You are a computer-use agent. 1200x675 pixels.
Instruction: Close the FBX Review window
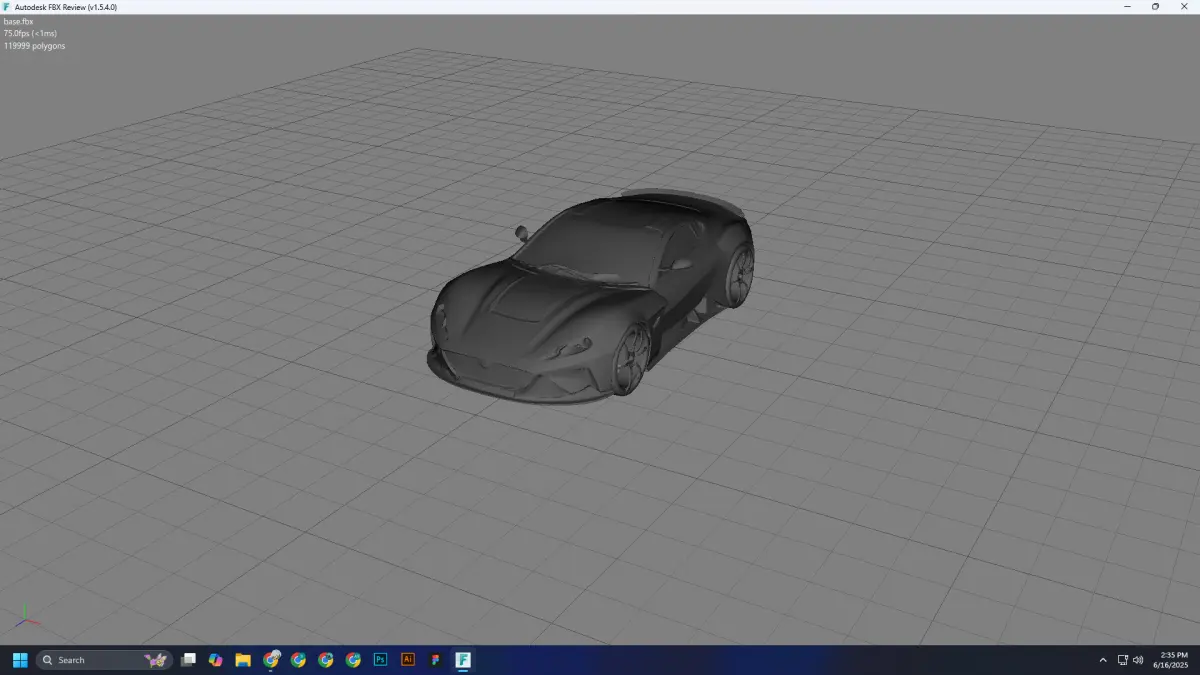(1185, 7)
